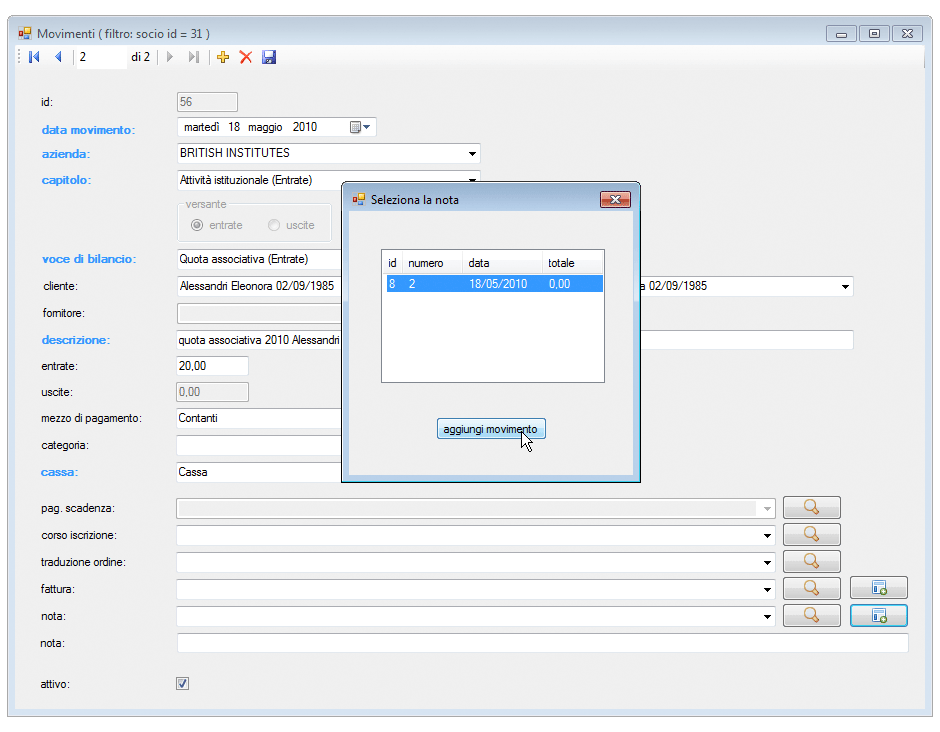This screenshot has height=732, width=940.
Task: Create new fattura with add-table button
Action: (879, 588)
